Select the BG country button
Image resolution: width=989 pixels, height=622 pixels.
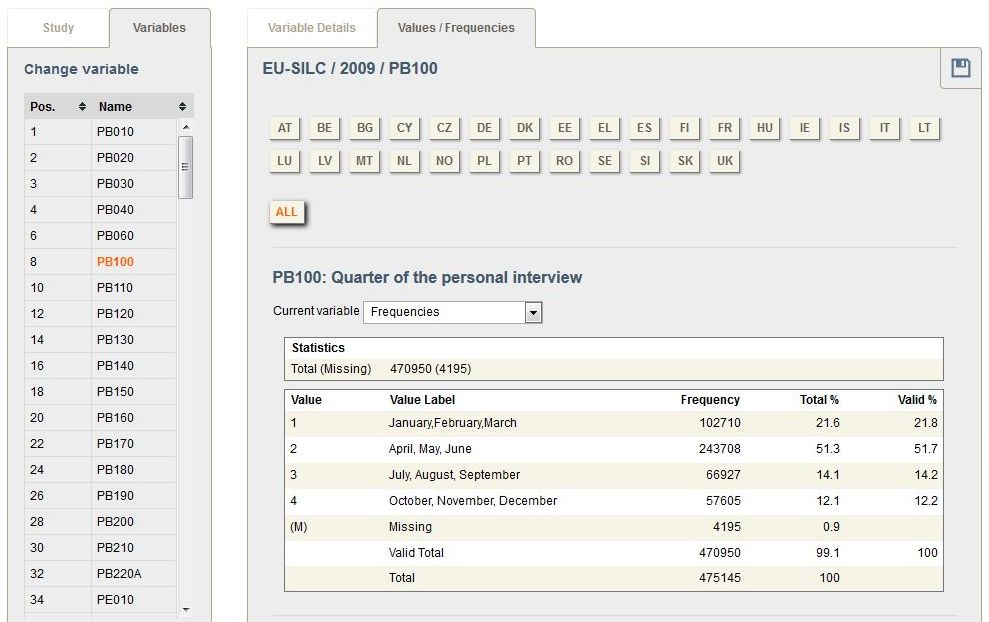(365, 127)
